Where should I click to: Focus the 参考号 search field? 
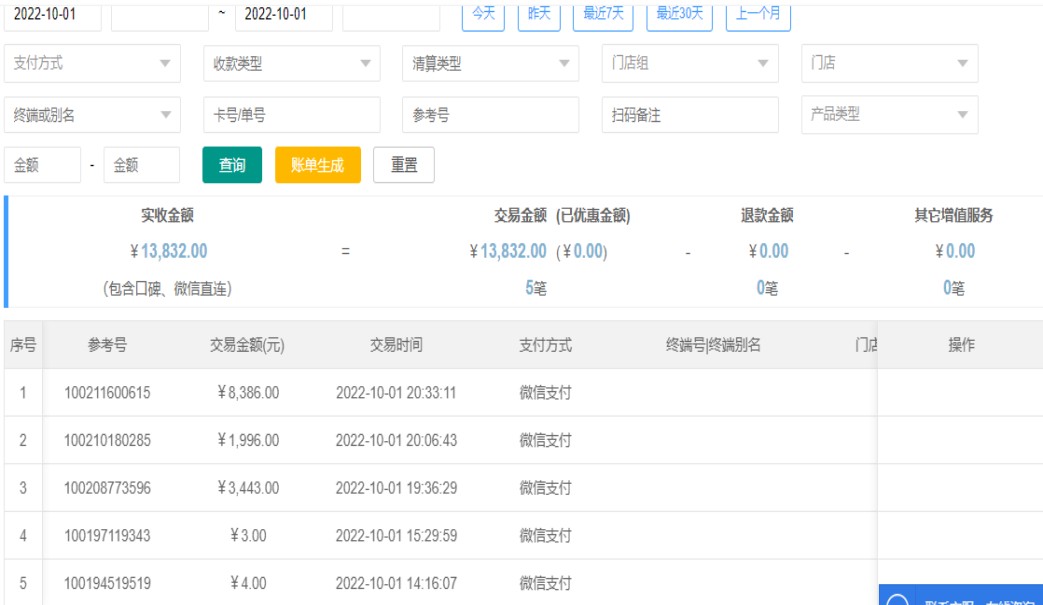(x=490, y=115)
